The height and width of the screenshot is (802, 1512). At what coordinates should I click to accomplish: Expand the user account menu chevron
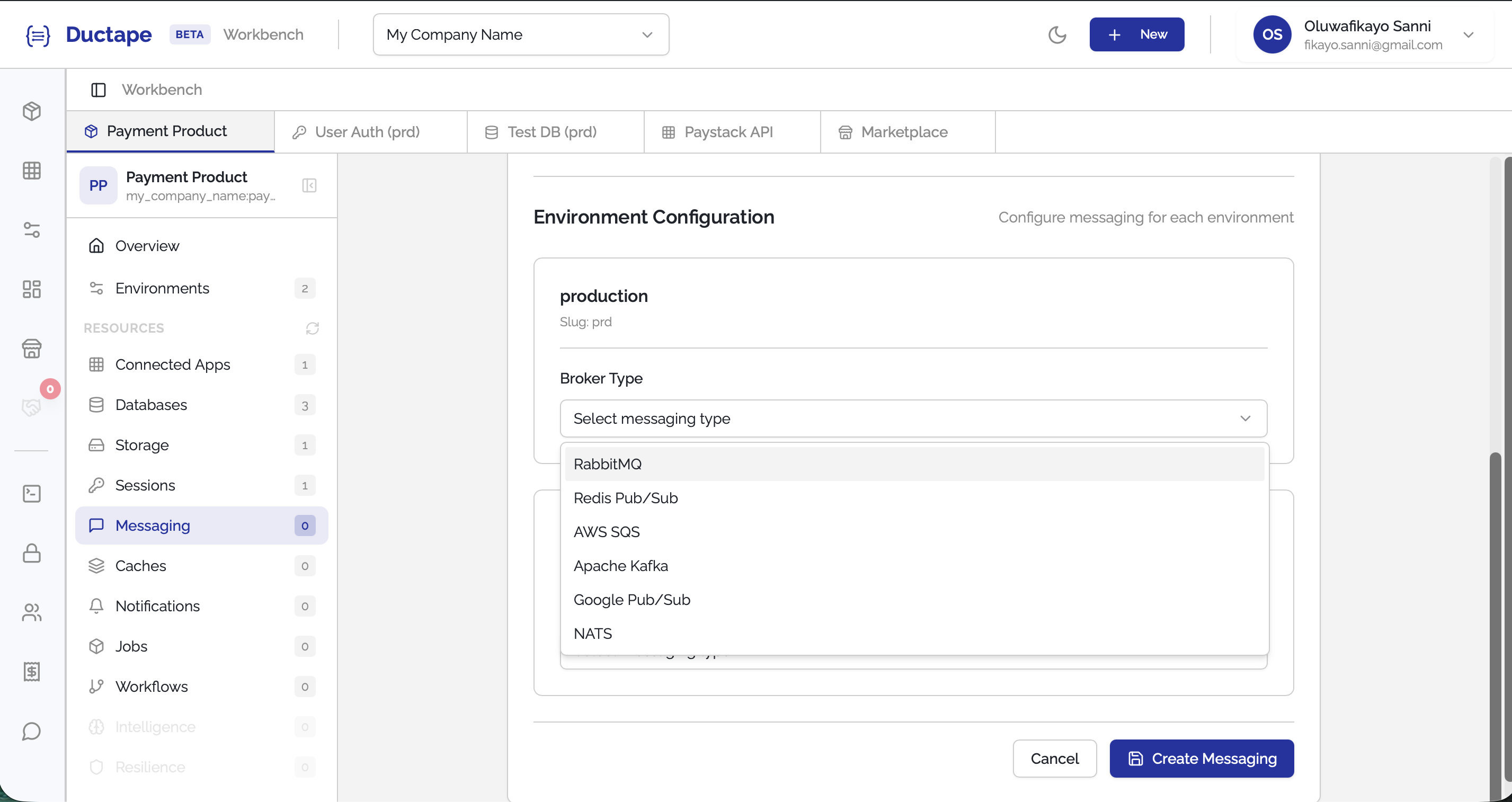click(x=1469, y=34)
